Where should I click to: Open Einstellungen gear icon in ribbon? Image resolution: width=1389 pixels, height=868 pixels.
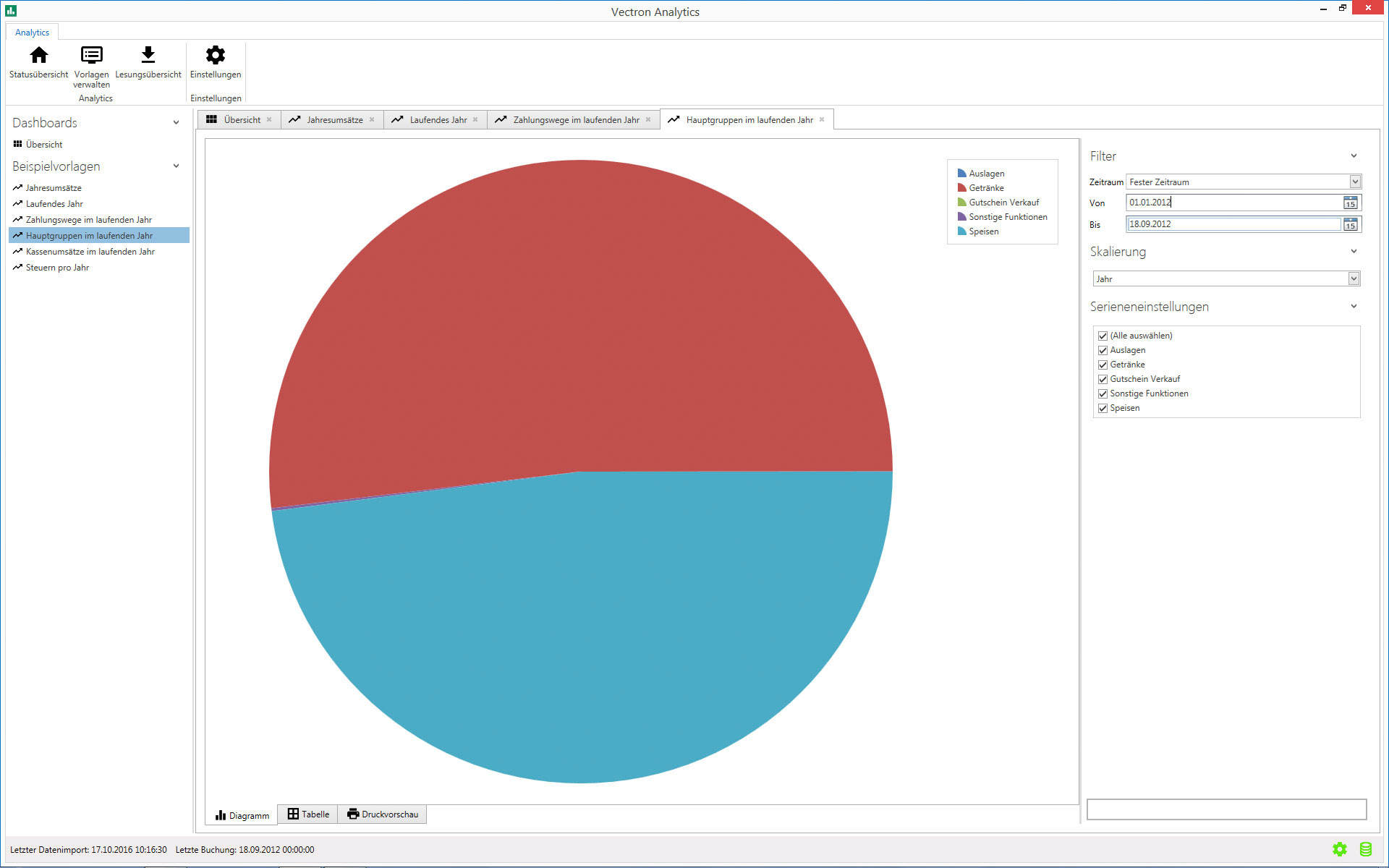point(216,56)
